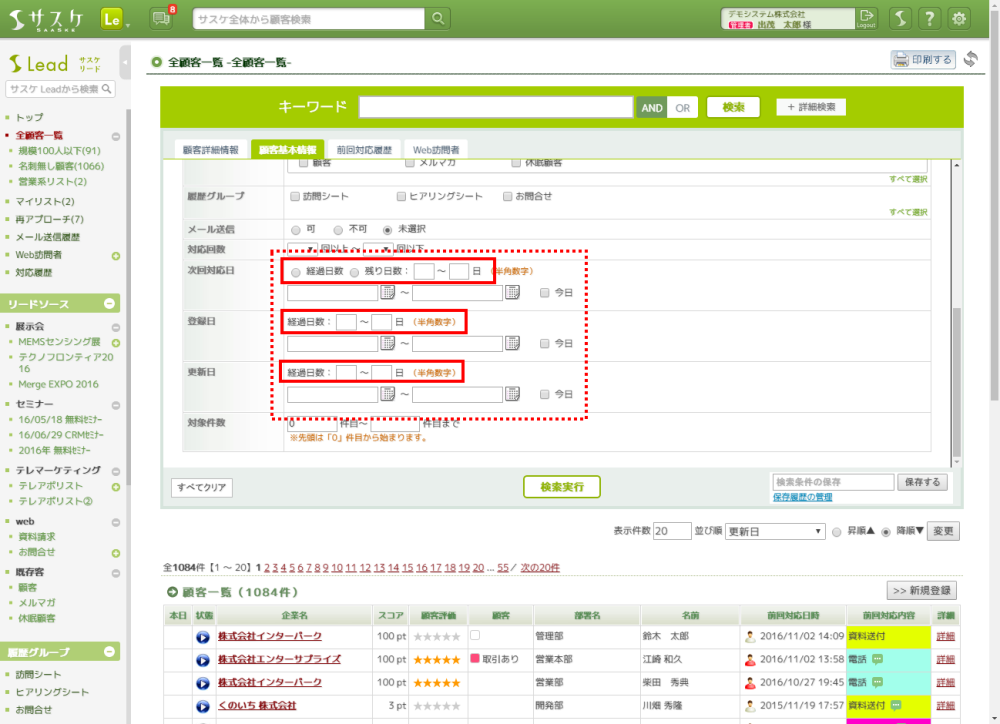Screen dimensions: 1000x724
Task: Open the help question mark icon
Action: pos(929,18)
